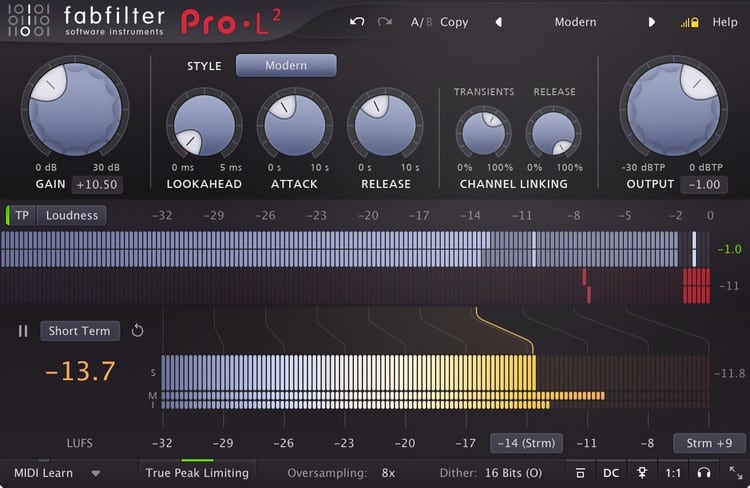Toggle the TP true peak metering button
The width and height of the screenshot is (750, 488).
point(22,215)
